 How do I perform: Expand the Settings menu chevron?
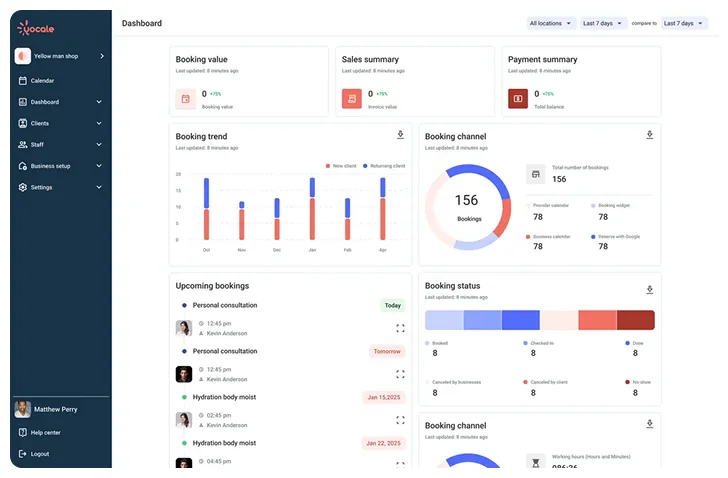pyautogui.click(x=99, y=187)
